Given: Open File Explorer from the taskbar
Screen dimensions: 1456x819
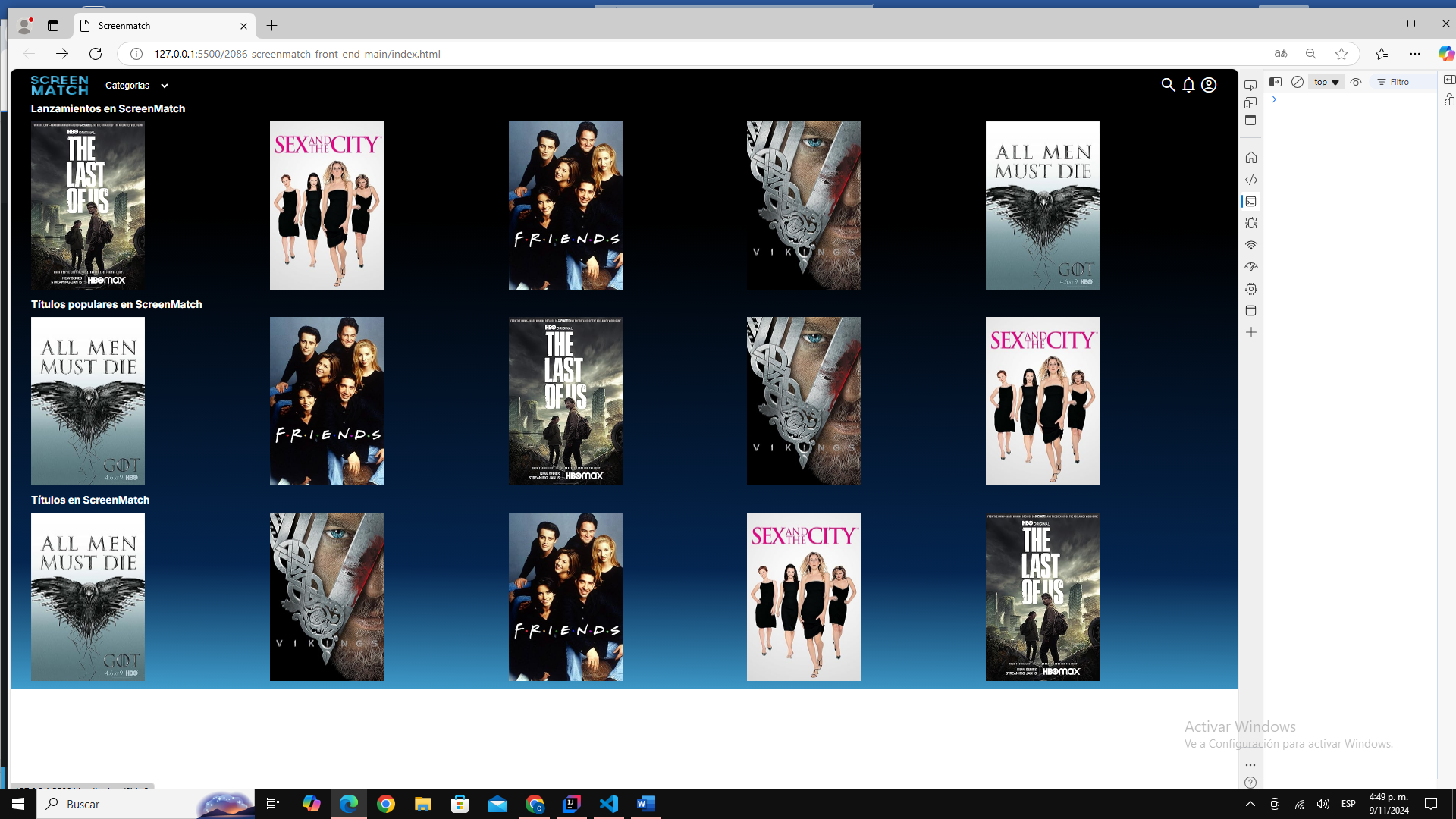Looking at the screenshot, I should (423, 804).
